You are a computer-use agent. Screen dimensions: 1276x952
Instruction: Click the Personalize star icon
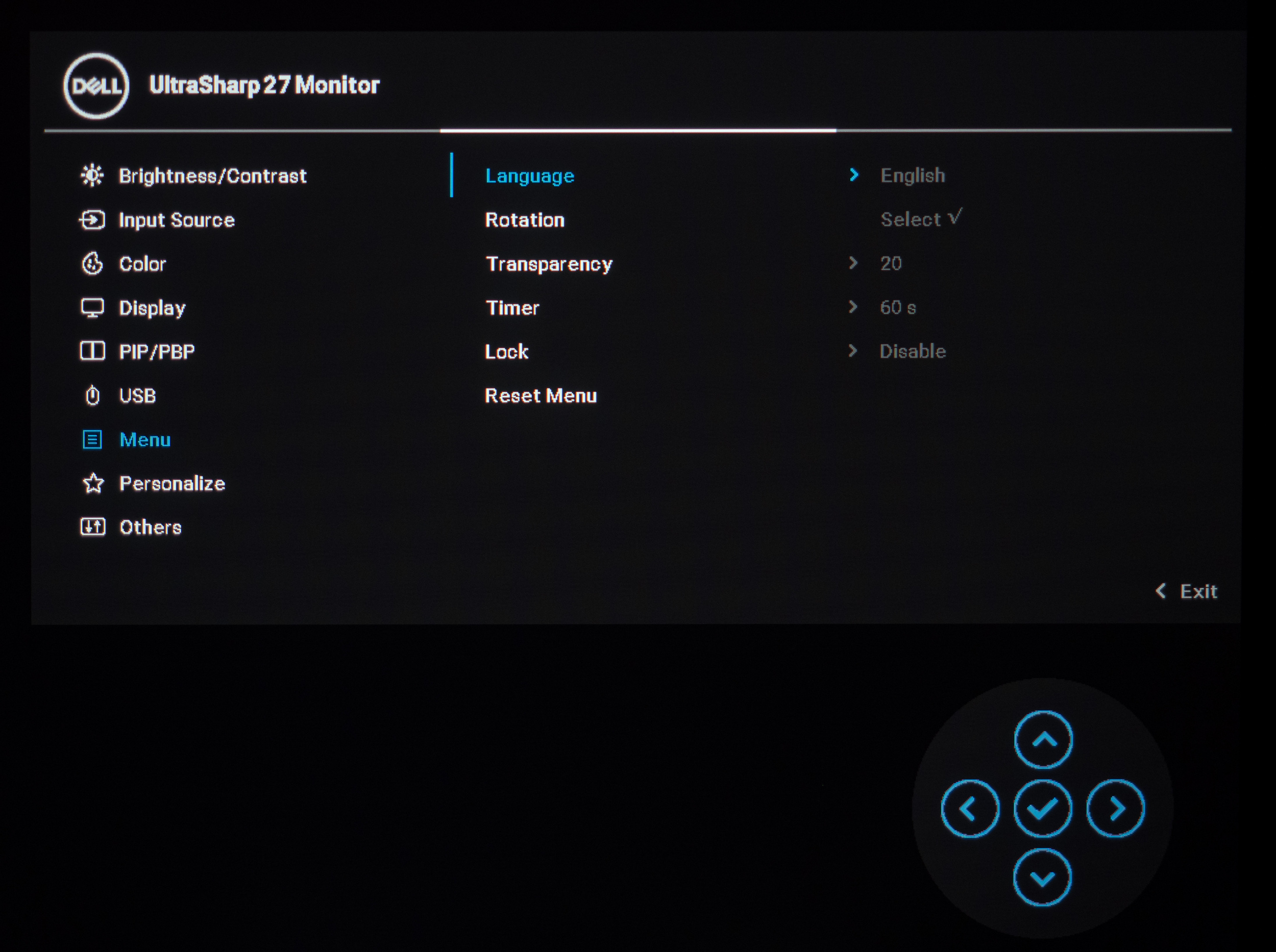(x=93, y=484)
